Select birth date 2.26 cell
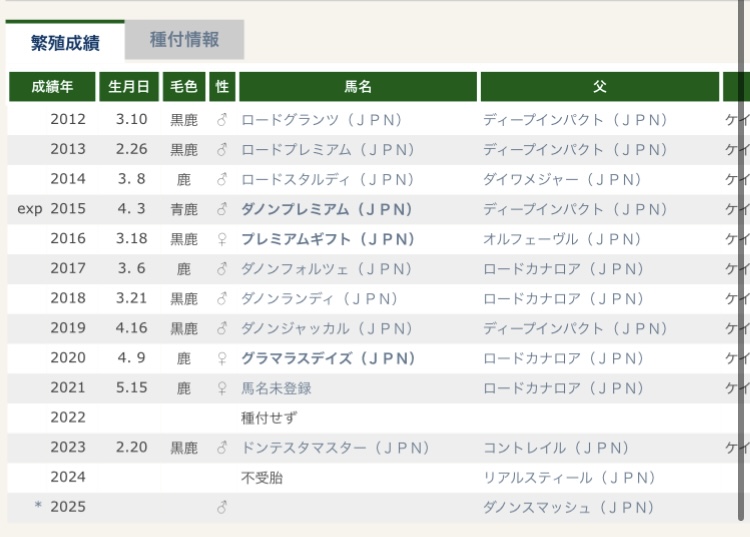The height and width of the screenshot is (537, 750). tap(132, 149)
